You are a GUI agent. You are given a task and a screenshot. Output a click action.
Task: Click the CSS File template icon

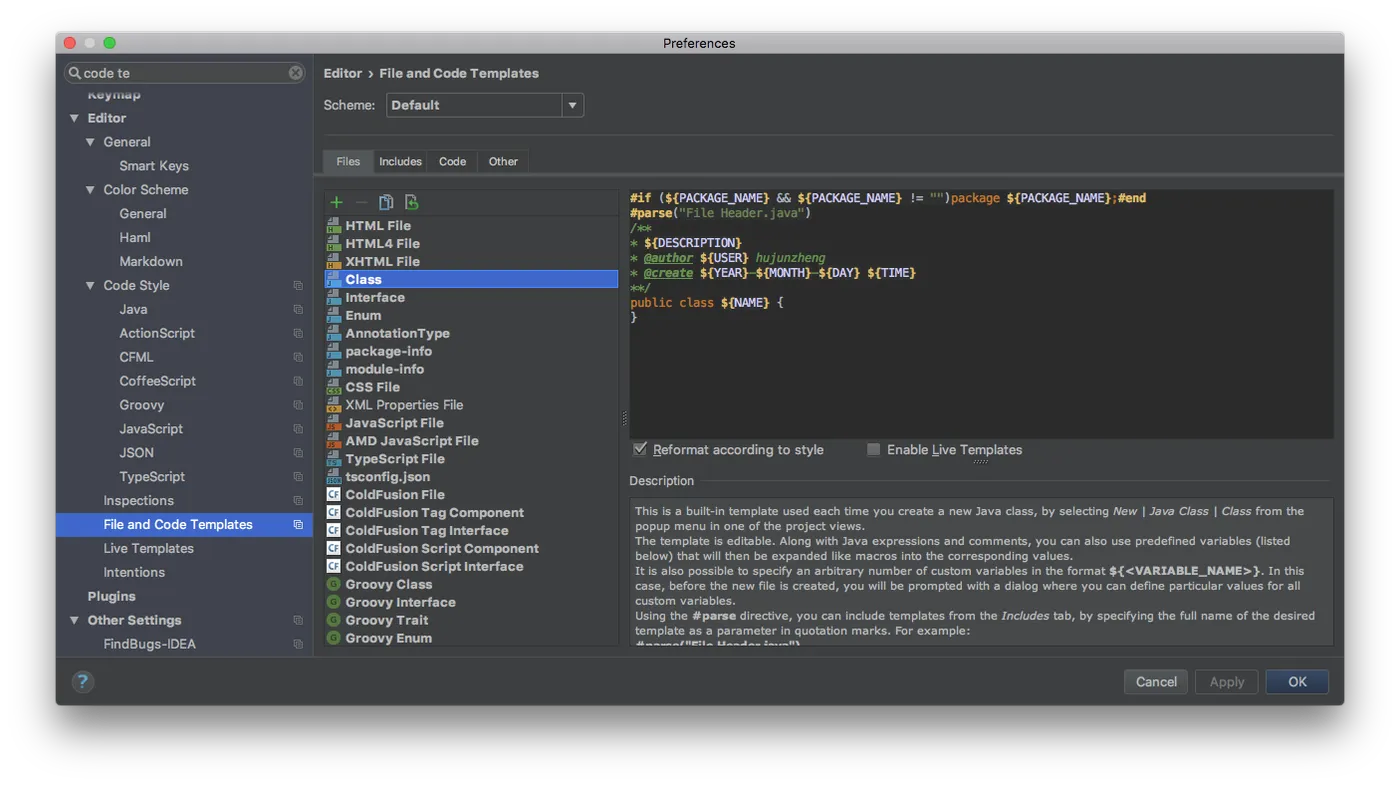point(334,387)
